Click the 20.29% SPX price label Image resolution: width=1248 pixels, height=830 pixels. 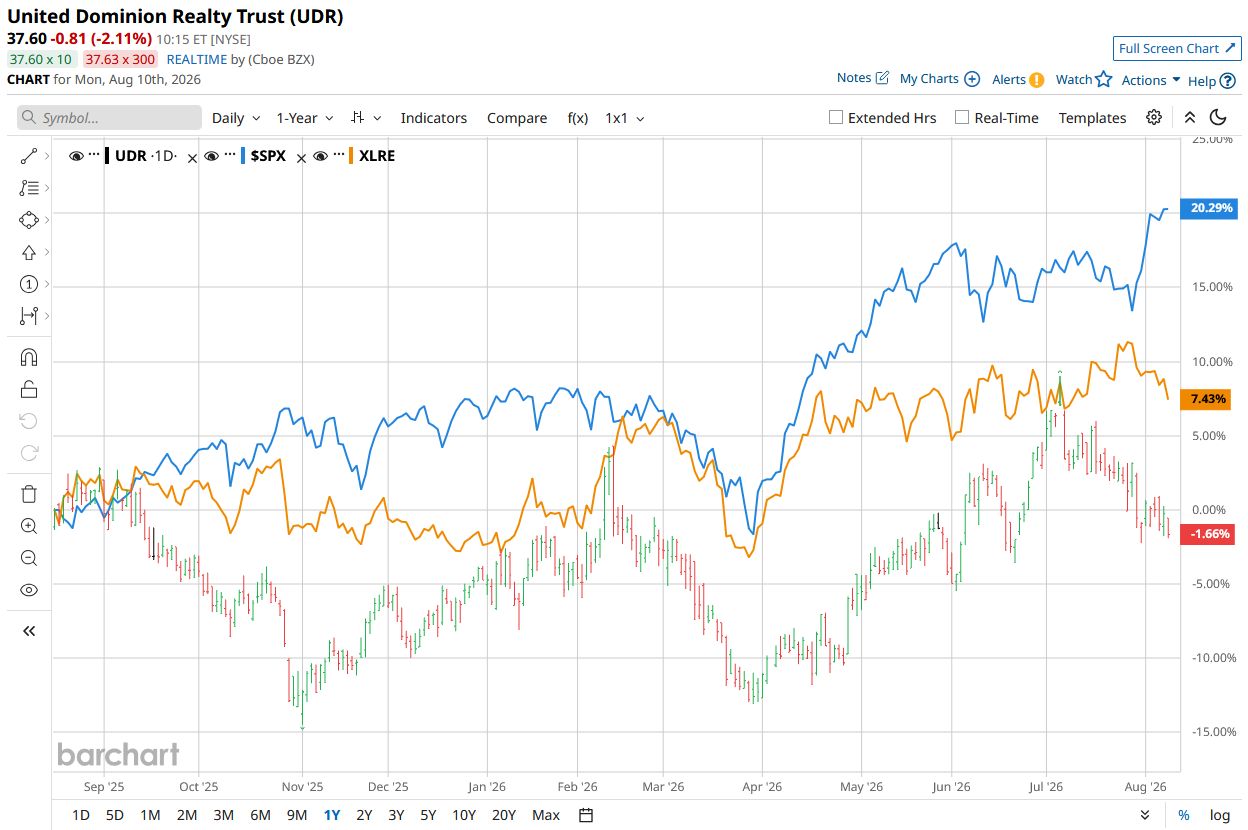click(x=1209, y=208)
